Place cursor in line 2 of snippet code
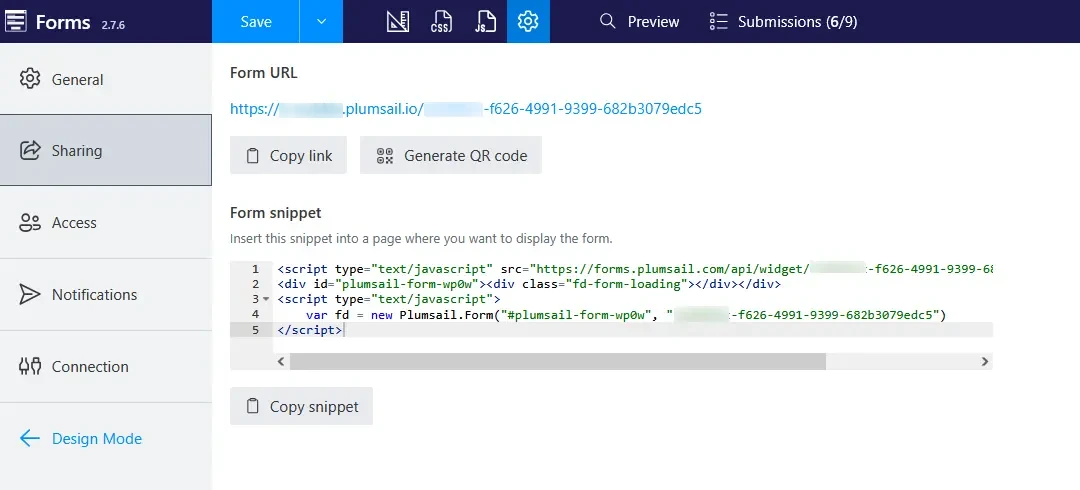 click(528, 284)
